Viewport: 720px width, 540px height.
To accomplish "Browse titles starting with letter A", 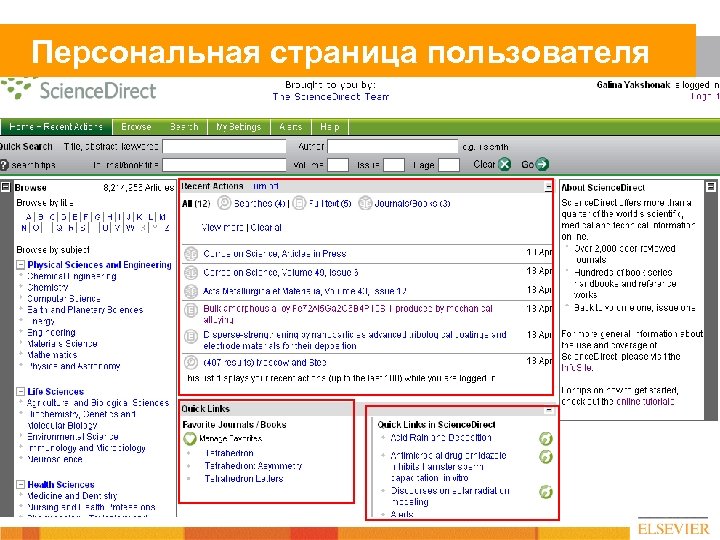I will pos(29,217).
